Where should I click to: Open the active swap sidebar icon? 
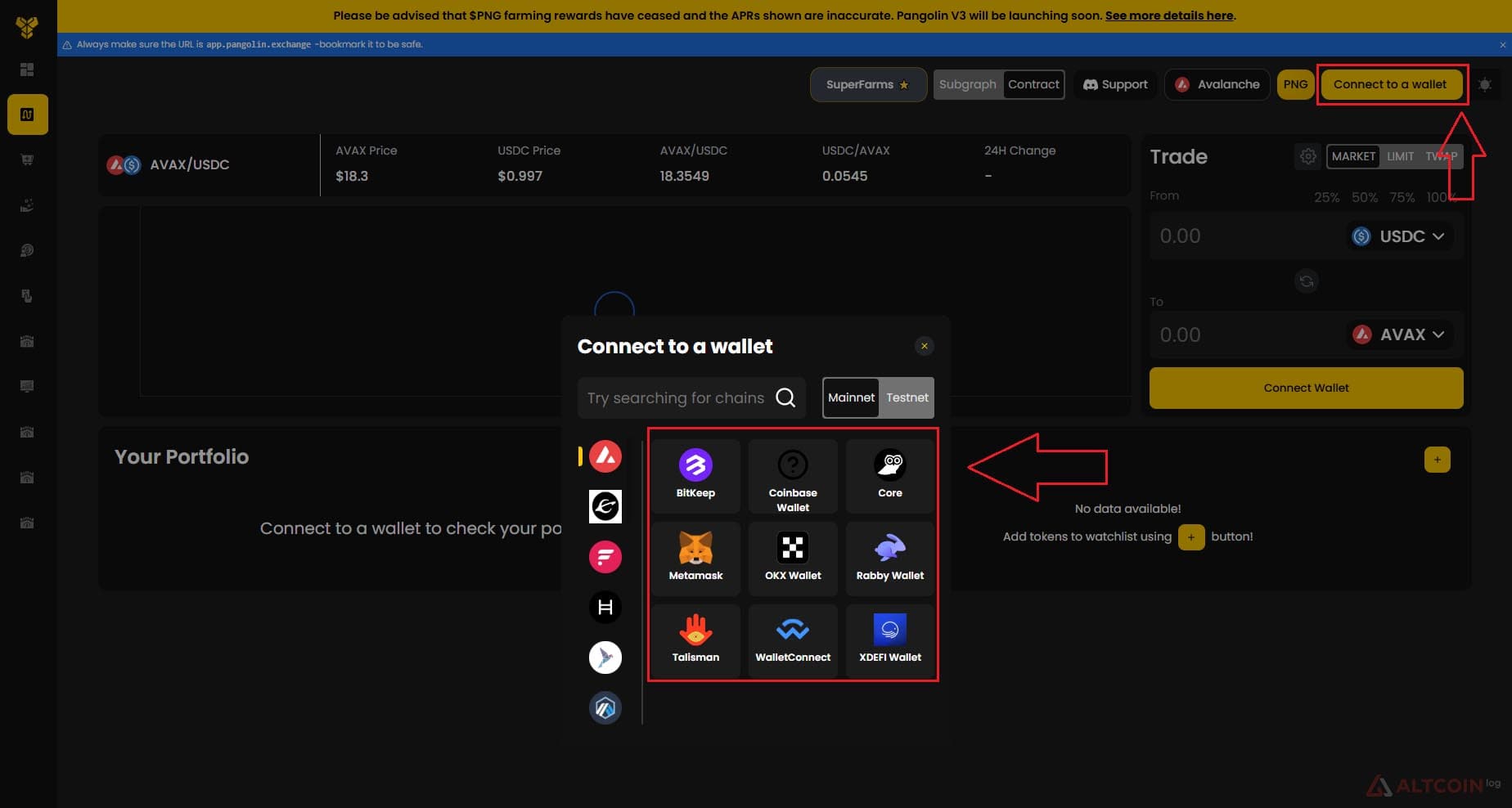(27, 114)
